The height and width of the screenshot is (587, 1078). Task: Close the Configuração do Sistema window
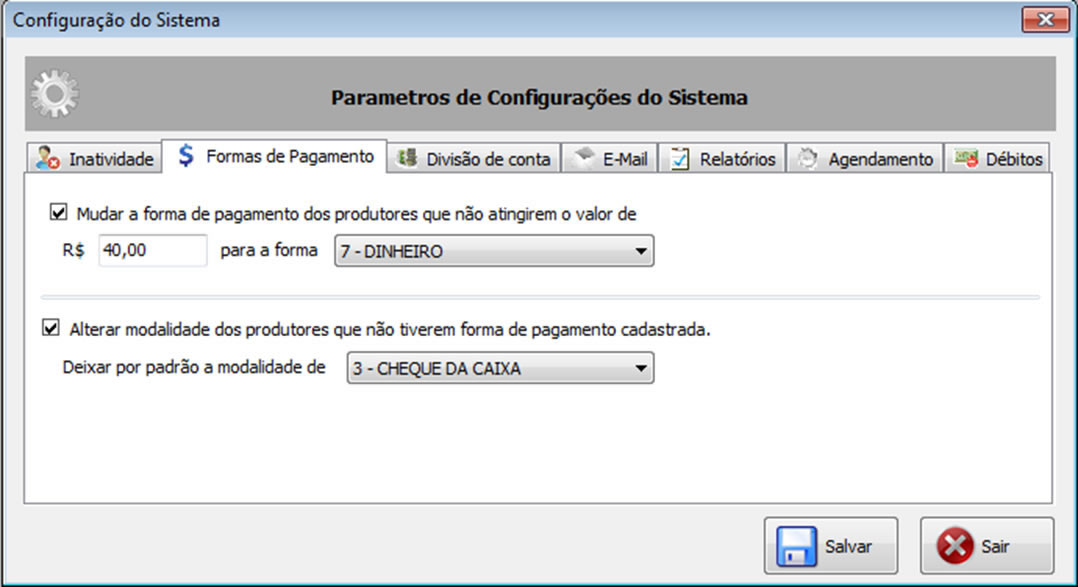pyautogui.click(x=1045, y=19)
